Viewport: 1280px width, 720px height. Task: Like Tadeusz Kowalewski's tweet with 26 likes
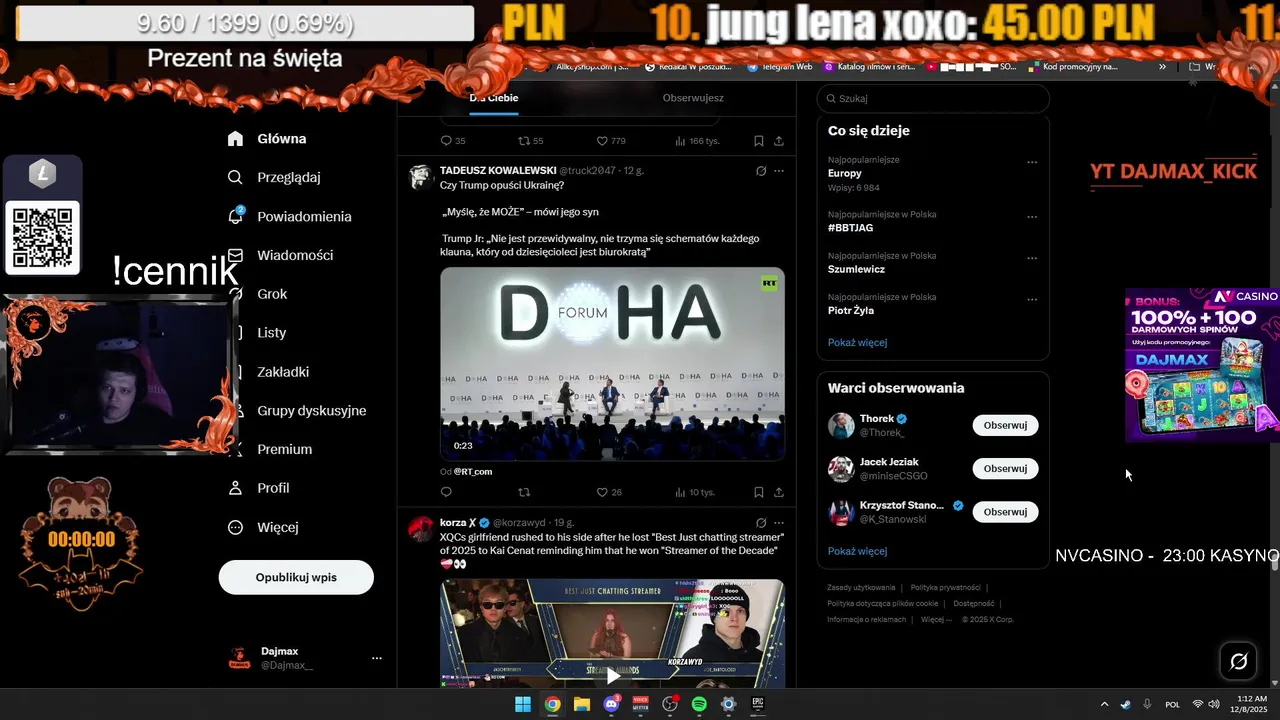pos(602,492)
